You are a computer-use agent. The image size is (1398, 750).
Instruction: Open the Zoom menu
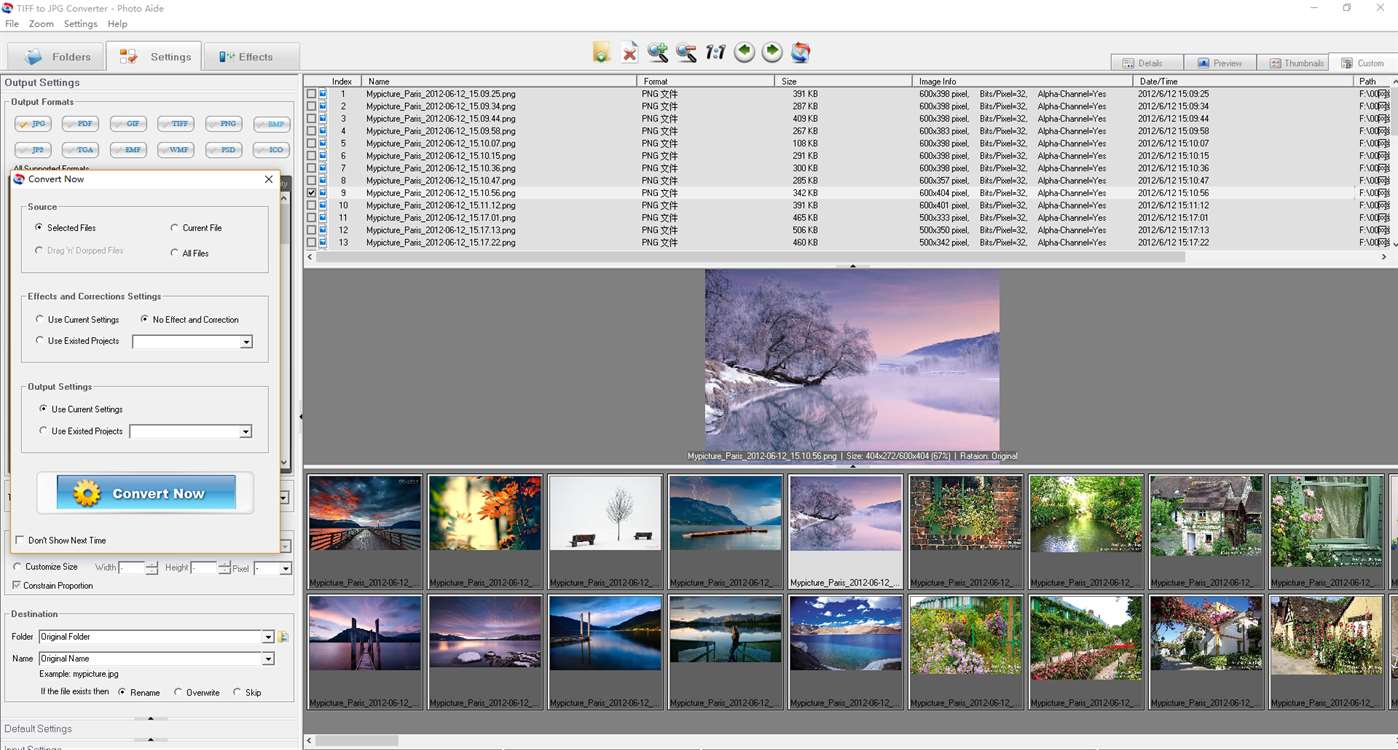pyautogui.click(x=41, y=24)
